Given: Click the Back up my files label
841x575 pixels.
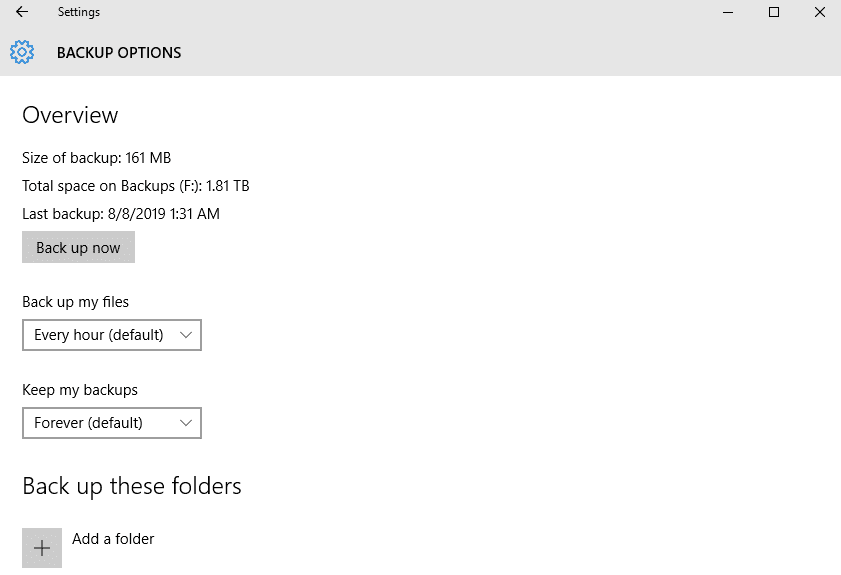Looking at the screenshot, I should pyautogui.click(x=75, y=302).
